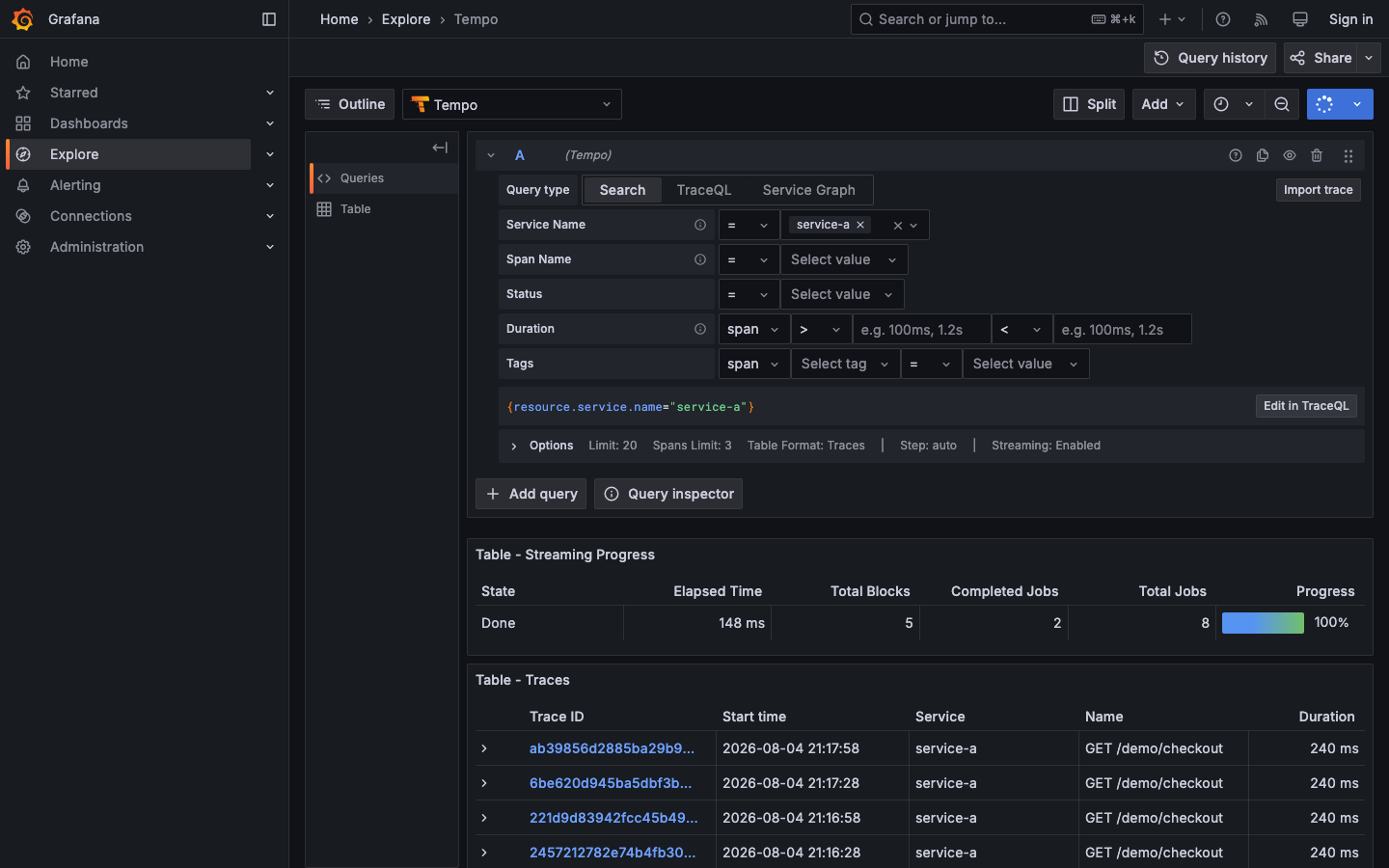Image resolution: width=1389 pixels, height=868 pixels.
Task: Open the Service Name operator dropdown
Action: pyautogui.click(x=749, y=225)
